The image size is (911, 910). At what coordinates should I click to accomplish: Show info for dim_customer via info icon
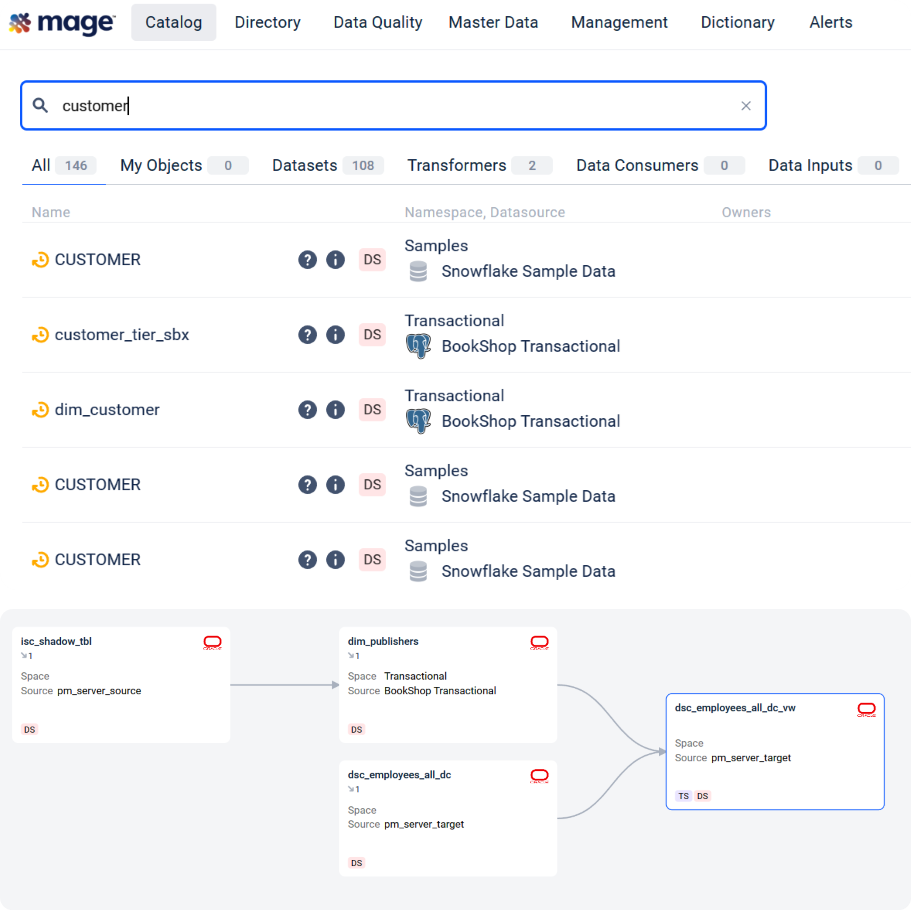click(x=335, y=410)
